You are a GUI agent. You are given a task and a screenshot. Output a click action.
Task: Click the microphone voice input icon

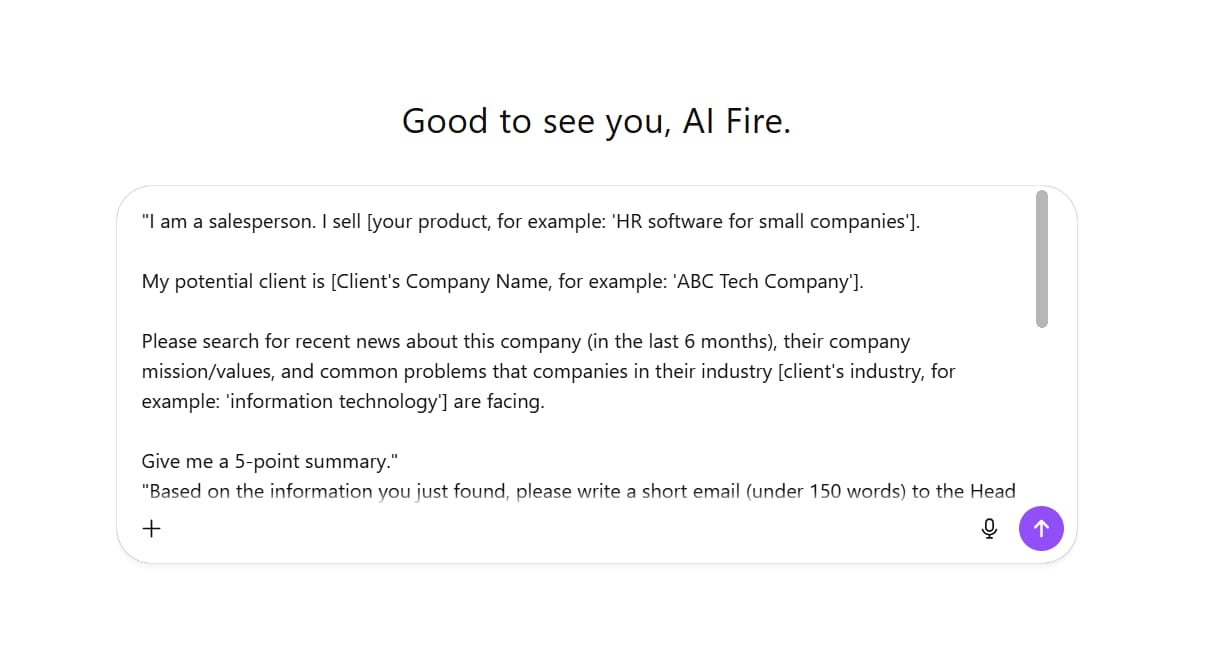[x=989, y=528]
